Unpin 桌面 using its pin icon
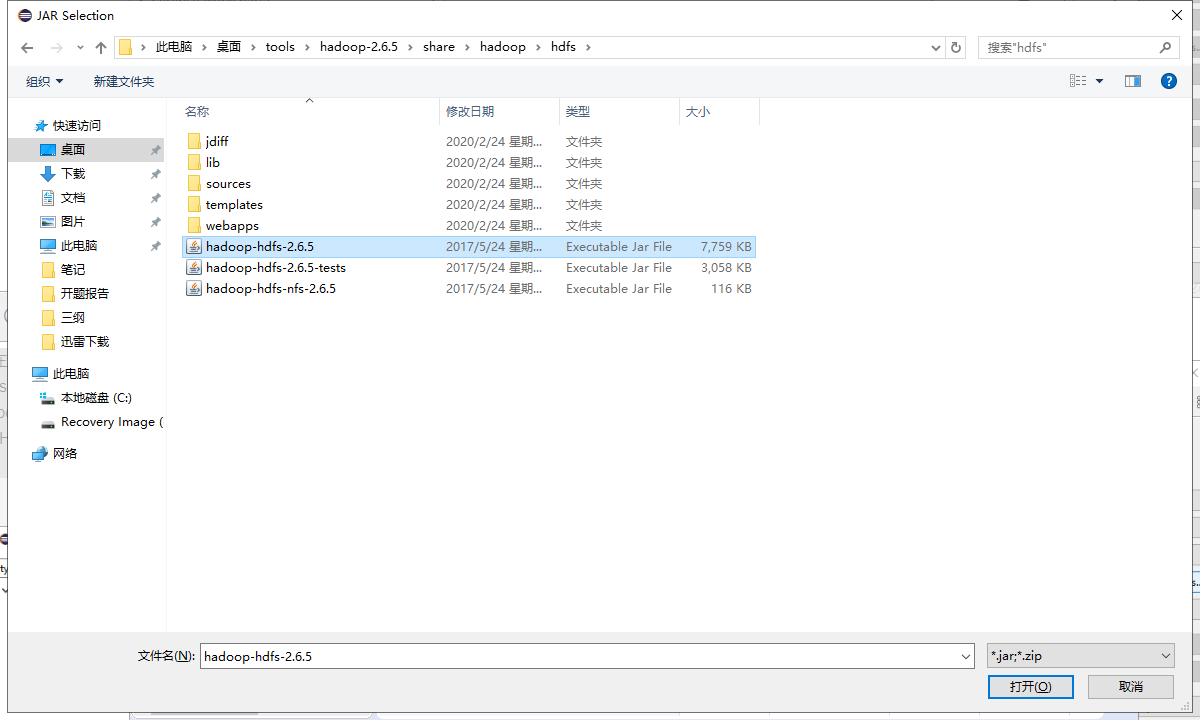1200x720 pixels. 155,149
